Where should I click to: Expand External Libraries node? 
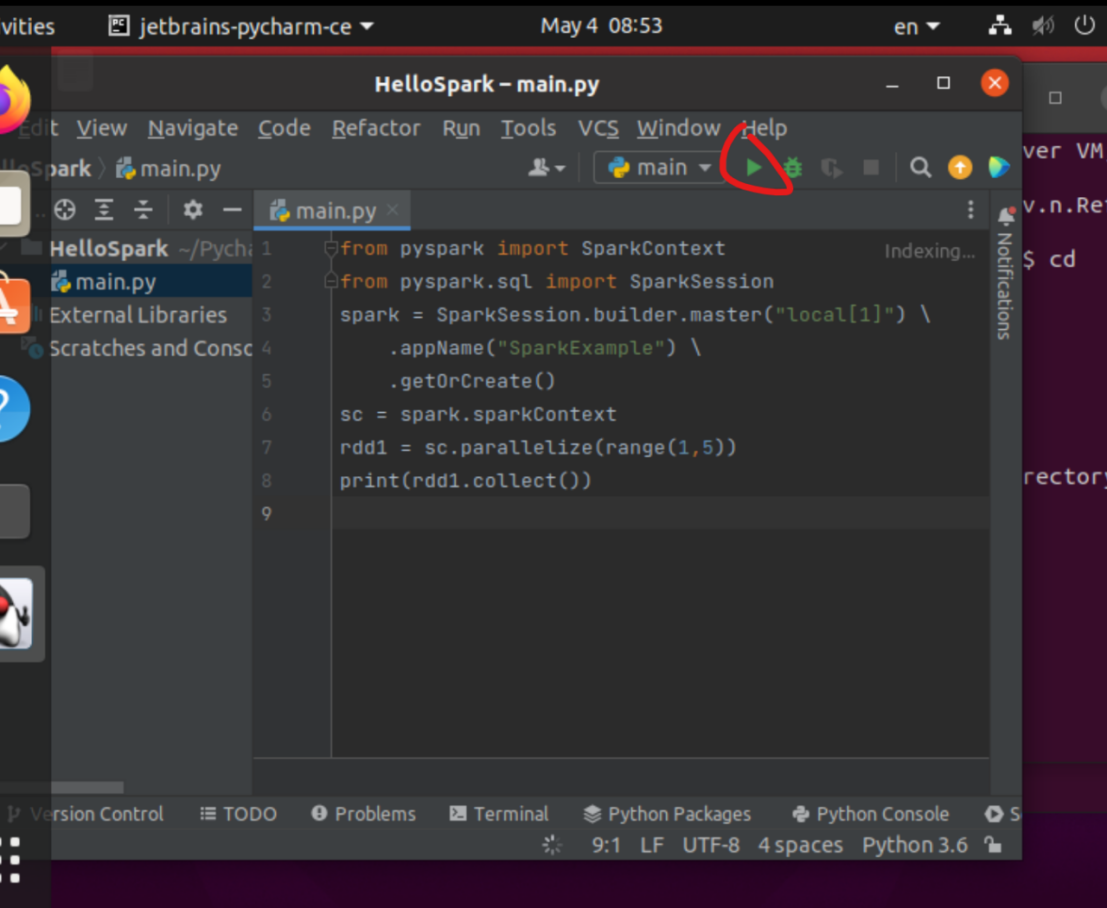[x=138, y=315]
